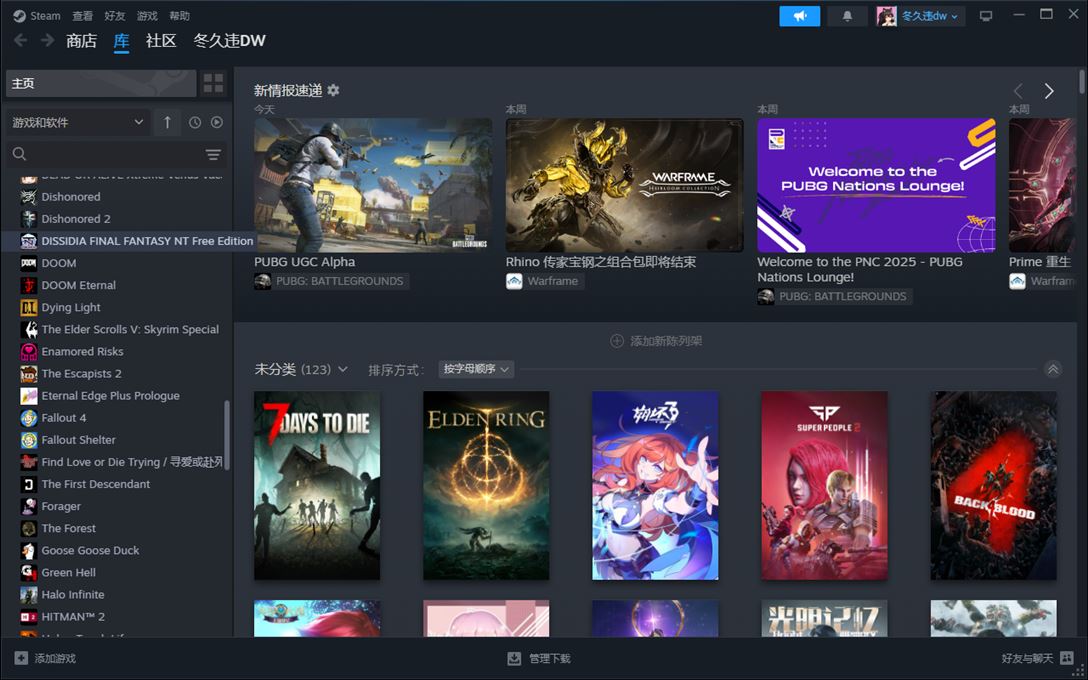Open the Super People 2 cover
The width and height of the screenshot is (1088, 680).
point(824,486)
